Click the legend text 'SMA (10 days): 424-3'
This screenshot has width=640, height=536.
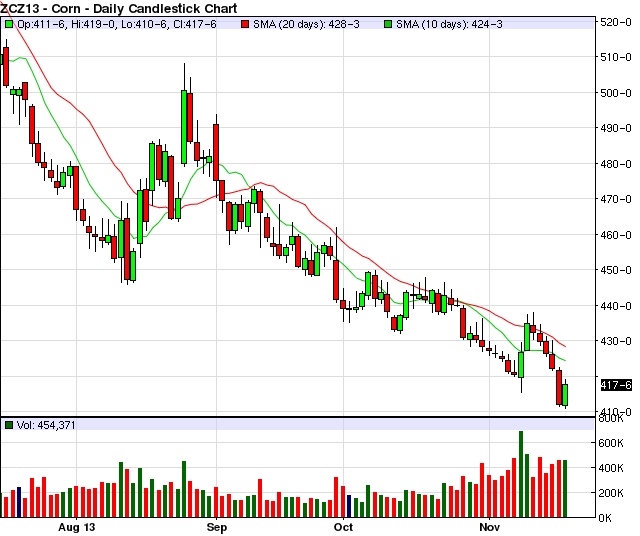click(x=449, y=24)
